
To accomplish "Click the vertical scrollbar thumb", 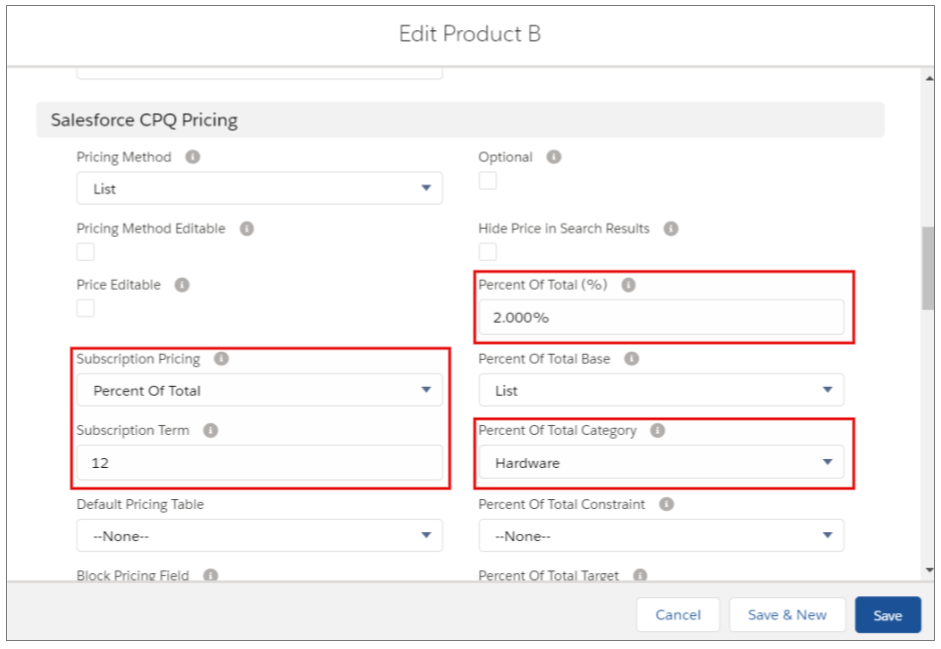I will pos(928,268).
